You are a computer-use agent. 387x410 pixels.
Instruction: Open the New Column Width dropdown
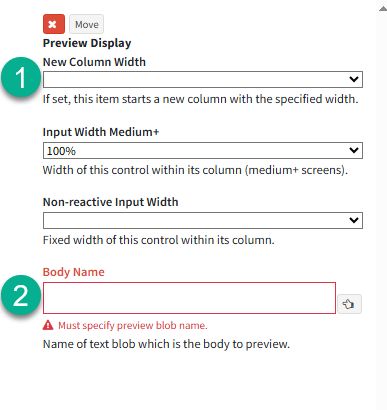click(x=203, y=79)
